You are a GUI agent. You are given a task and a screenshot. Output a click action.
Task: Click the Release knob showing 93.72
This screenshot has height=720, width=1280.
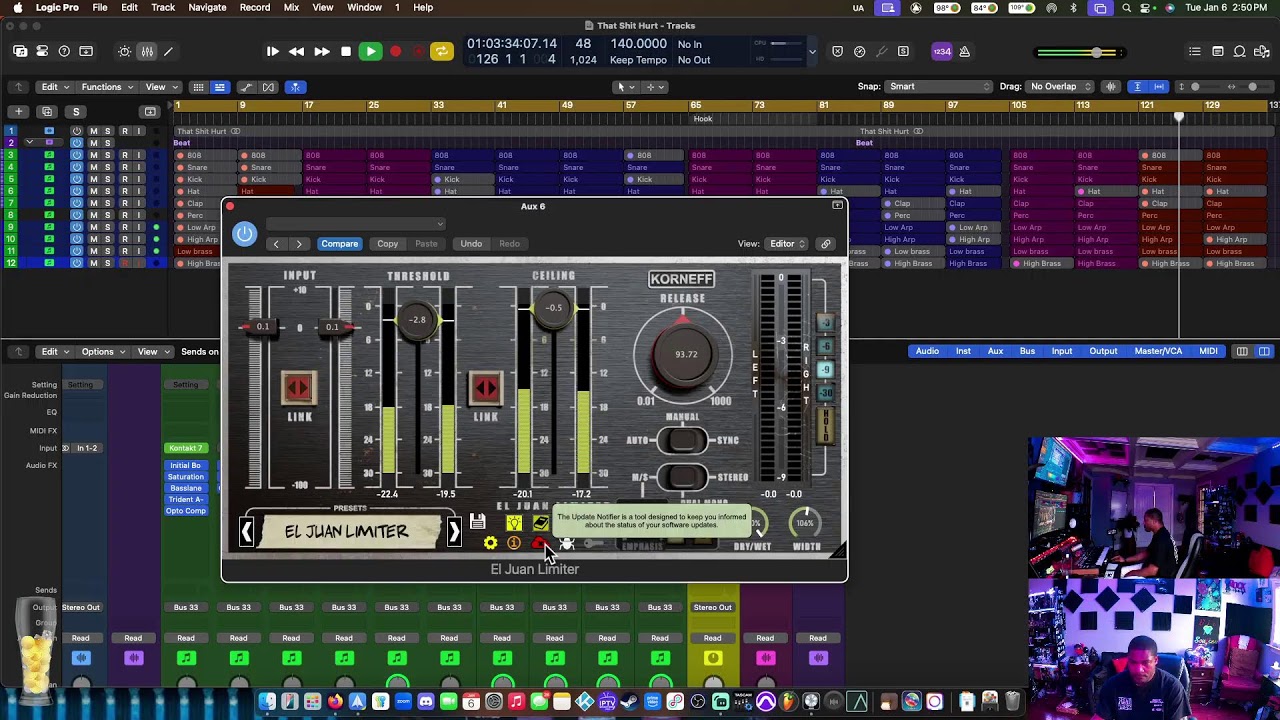pyautogui.click(x=685, y=353)
